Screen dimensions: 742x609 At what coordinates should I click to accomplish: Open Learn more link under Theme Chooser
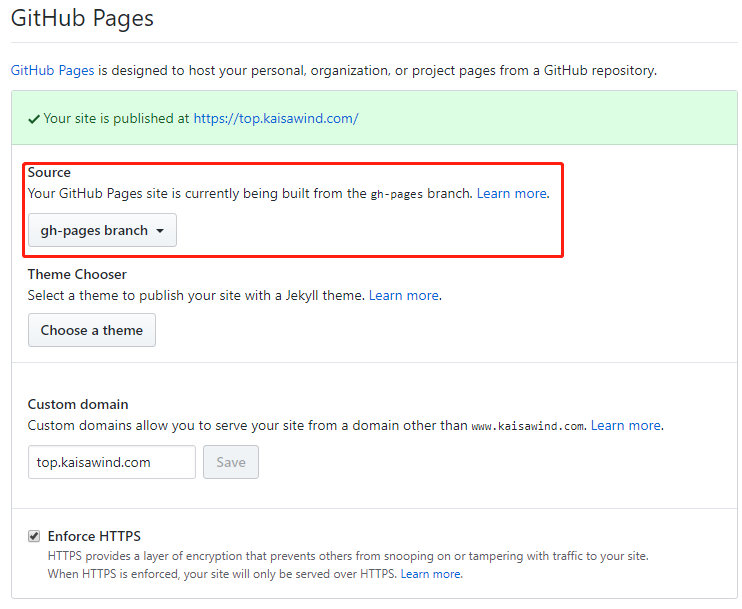[404, 295]
